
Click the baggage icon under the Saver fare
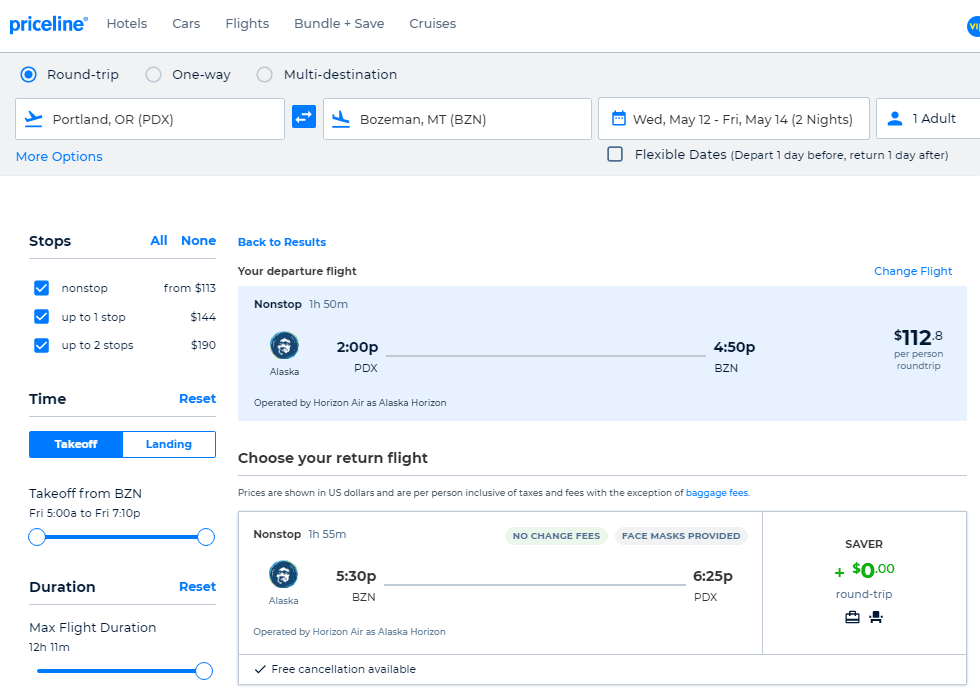click(x=852, y=618)
